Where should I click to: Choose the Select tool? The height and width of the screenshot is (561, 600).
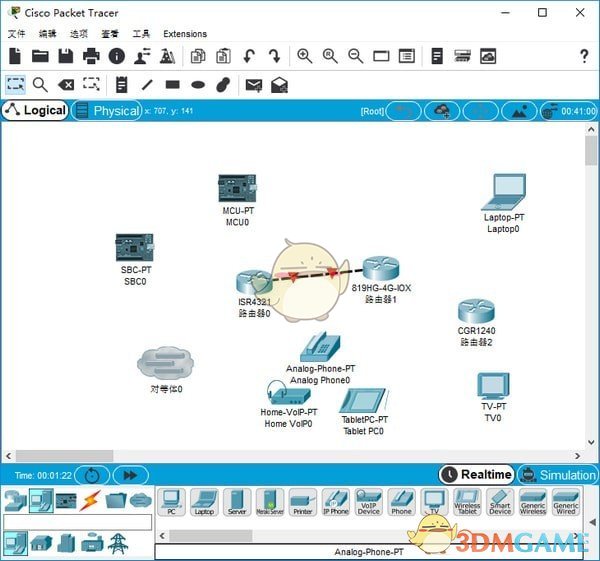15,85
